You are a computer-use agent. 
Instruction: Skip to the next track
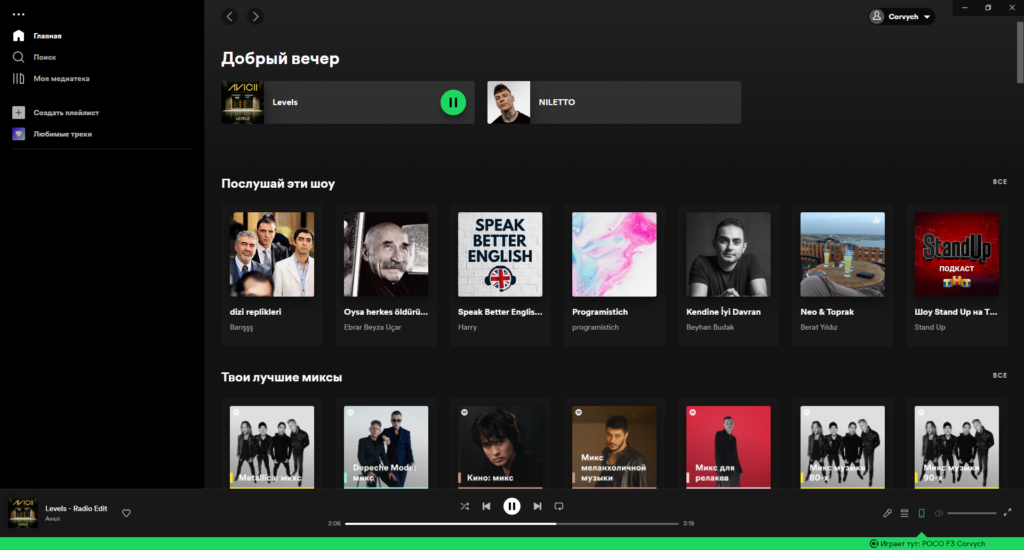point(537,506)
